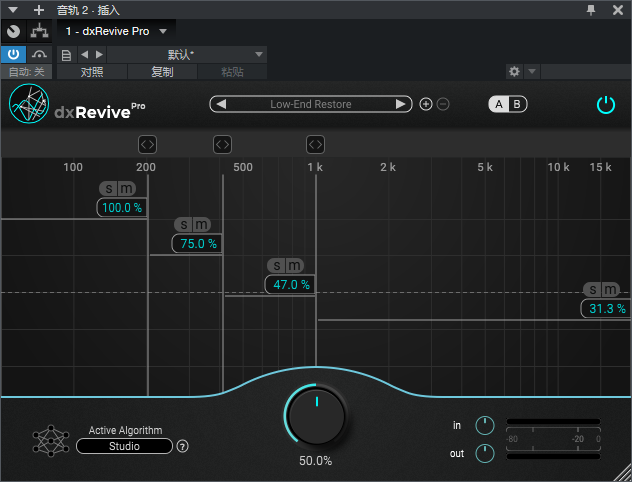The width and height of the screenshot is (632, 482).
Task: Select next dxRevive preset arrow
Action: [400, 104]
